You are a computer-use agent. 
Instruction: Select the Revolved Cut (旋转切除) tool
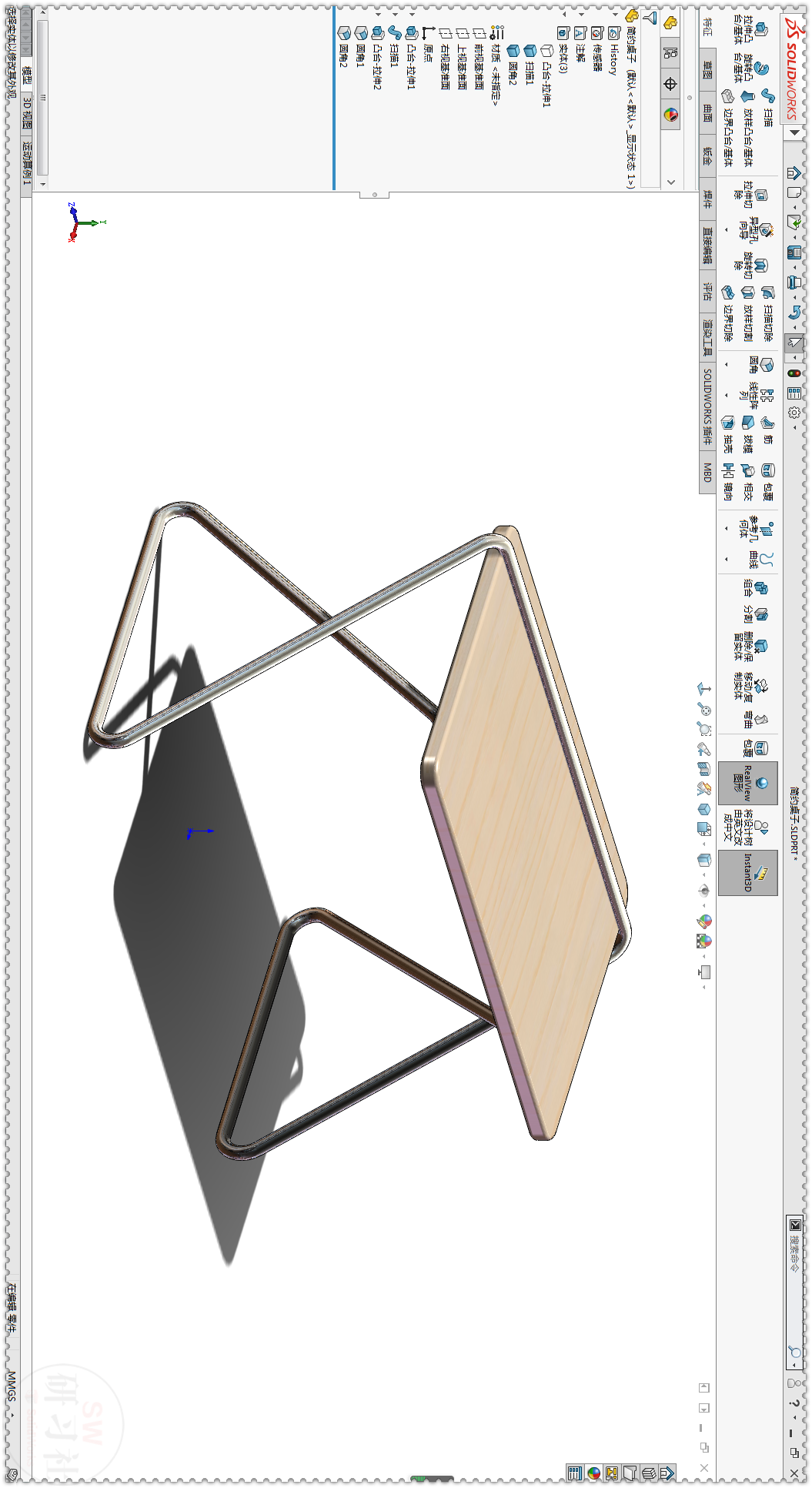(750, 266)
